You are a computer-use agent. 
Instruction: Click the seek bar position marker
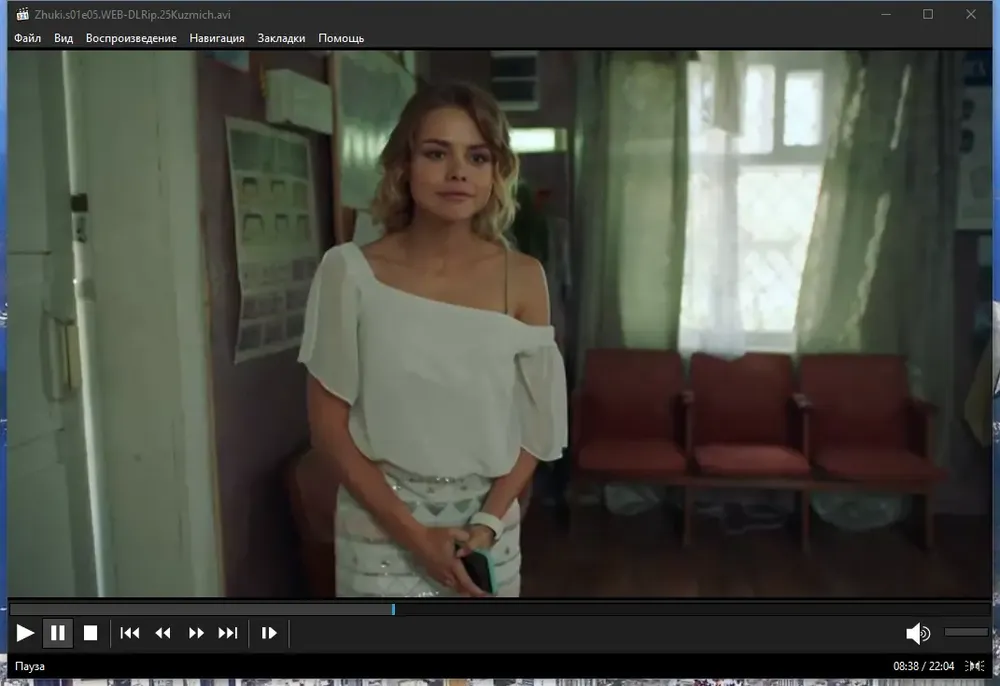pos(393,609)
